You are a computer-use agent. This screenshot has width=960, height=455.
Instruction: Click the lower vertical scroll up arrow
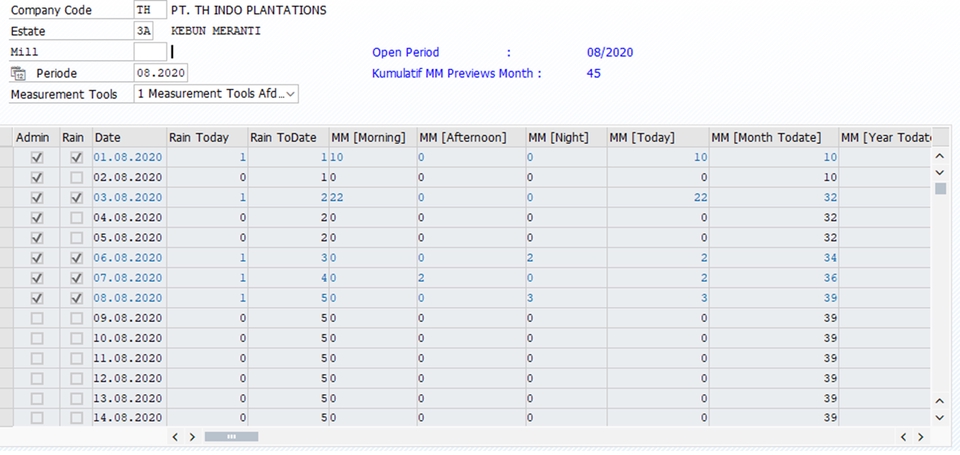[940, 400]
